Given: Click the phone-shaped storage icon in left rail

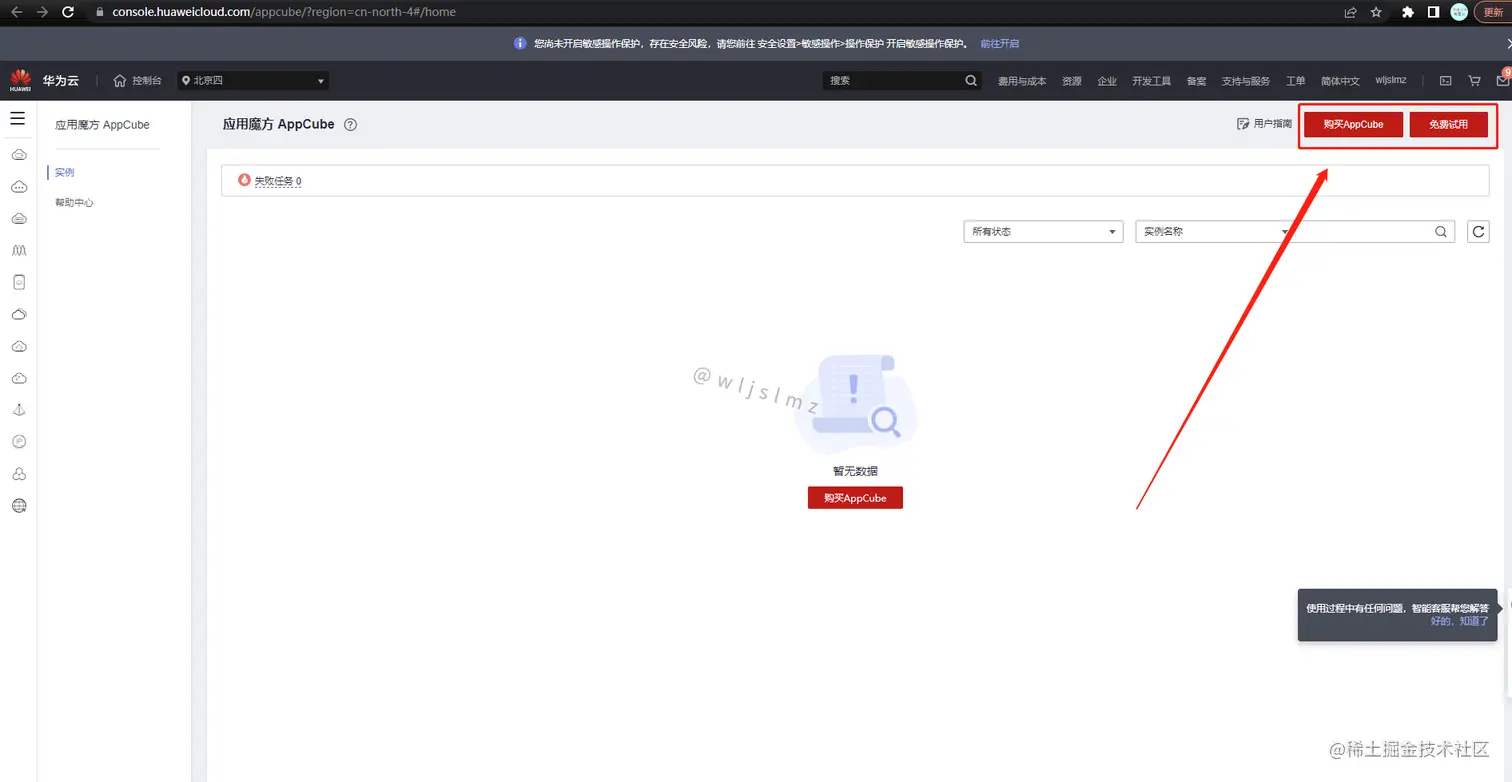Looking at the screenshot, I should (19, 282).
